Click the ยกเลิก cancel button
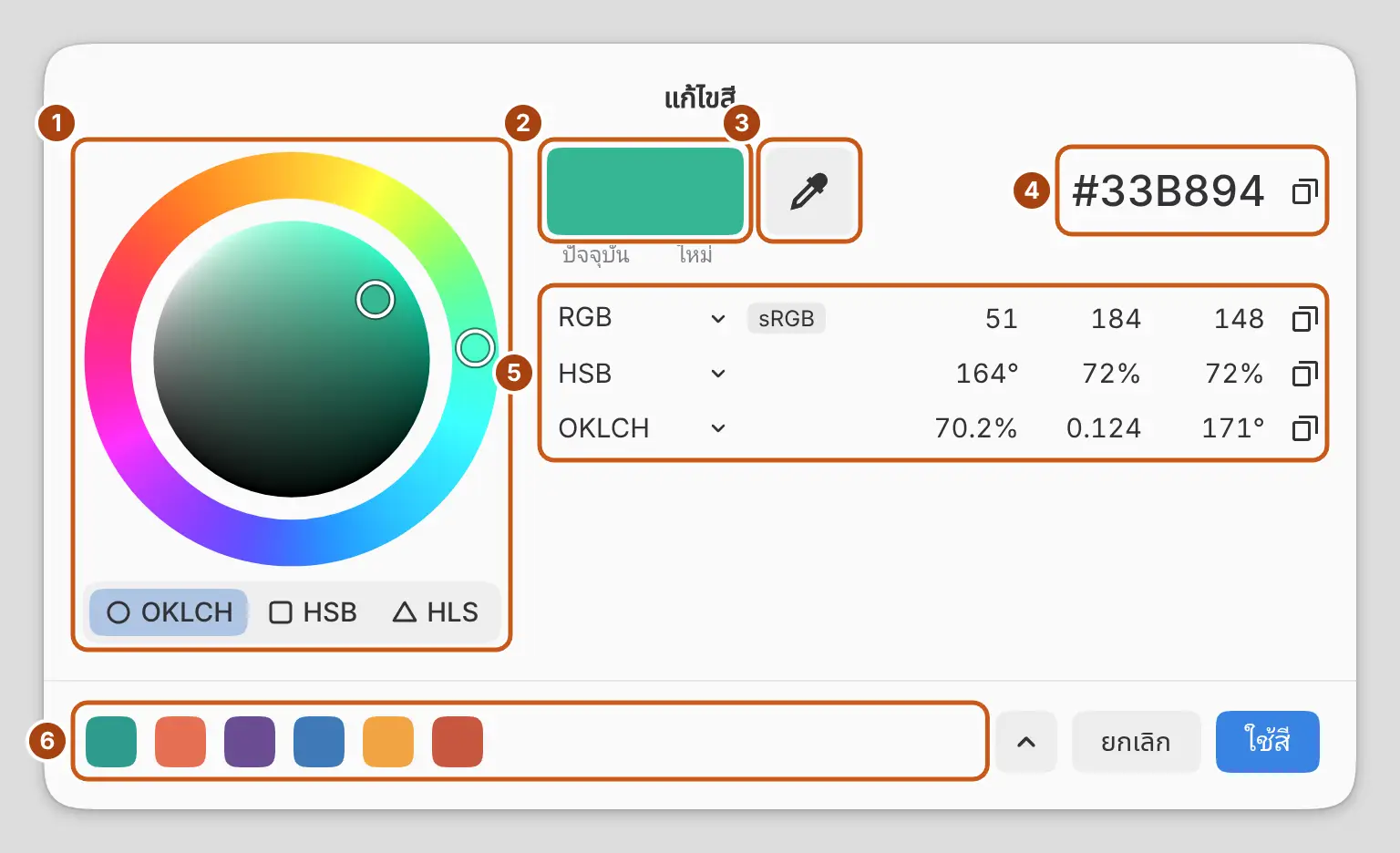Viewport: 1400px width, 853px height. click(x=1136, y=742)
